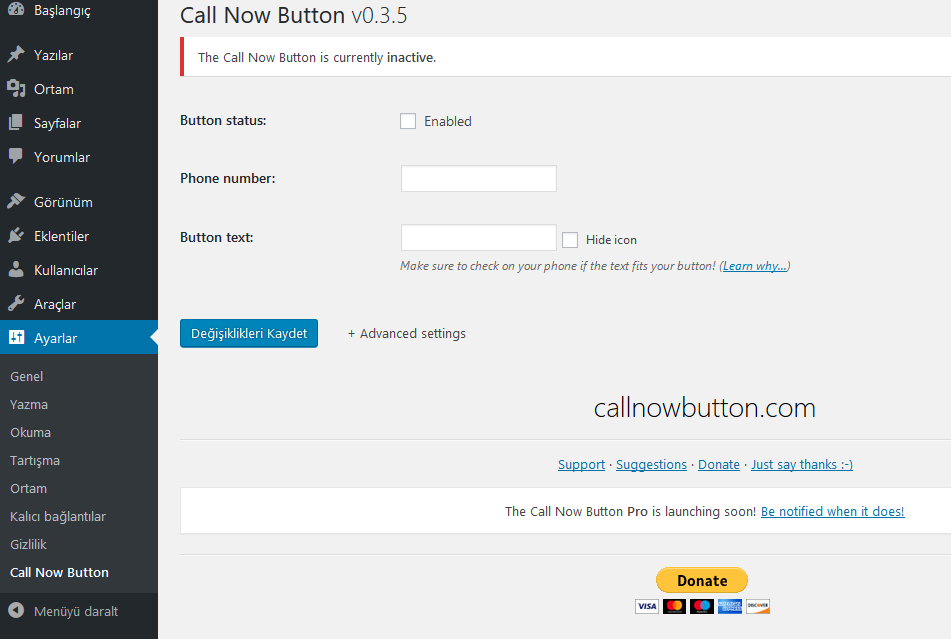Click the Call Now Button v0.3.5 heading
This screenshot has height=639, width=951.
tap(294, 15)
